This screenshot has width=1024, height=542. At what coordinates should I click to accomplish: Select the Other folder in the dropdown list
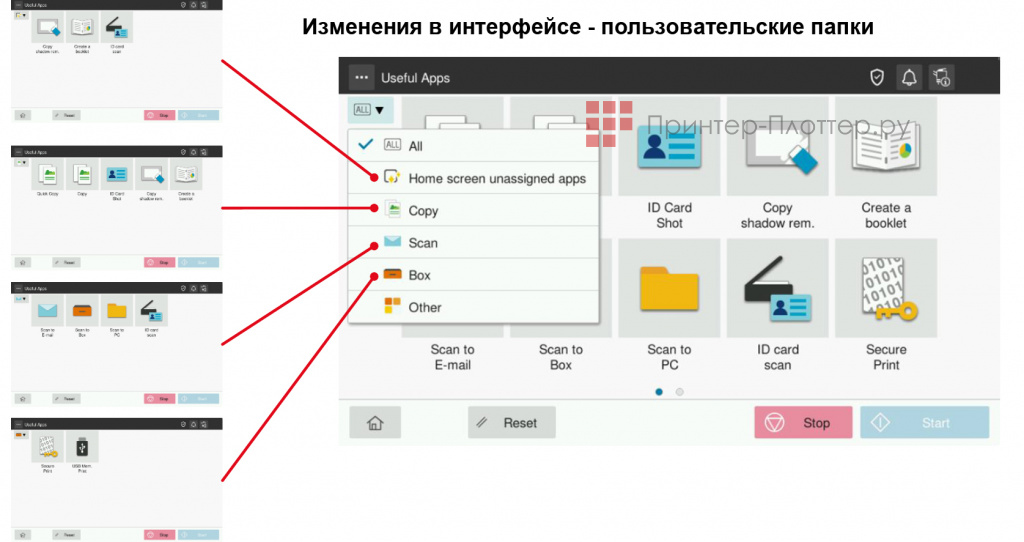(473, 307)
